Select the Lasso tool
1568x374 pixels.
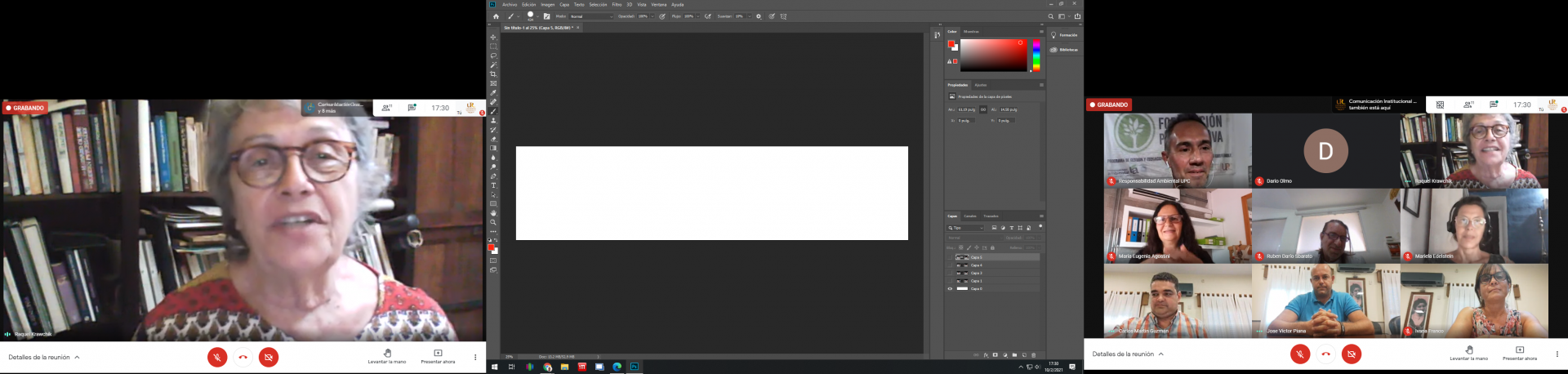point(493,56)
